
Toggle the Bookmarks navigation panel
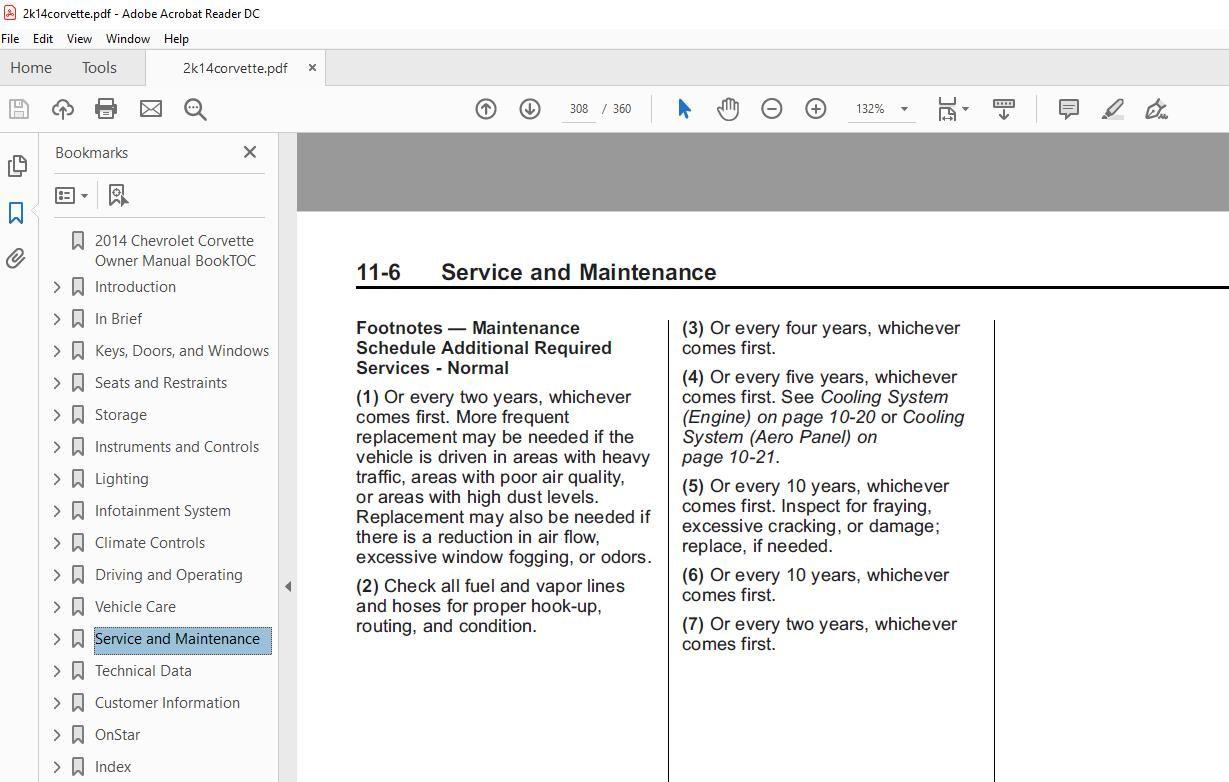point(16,212)
